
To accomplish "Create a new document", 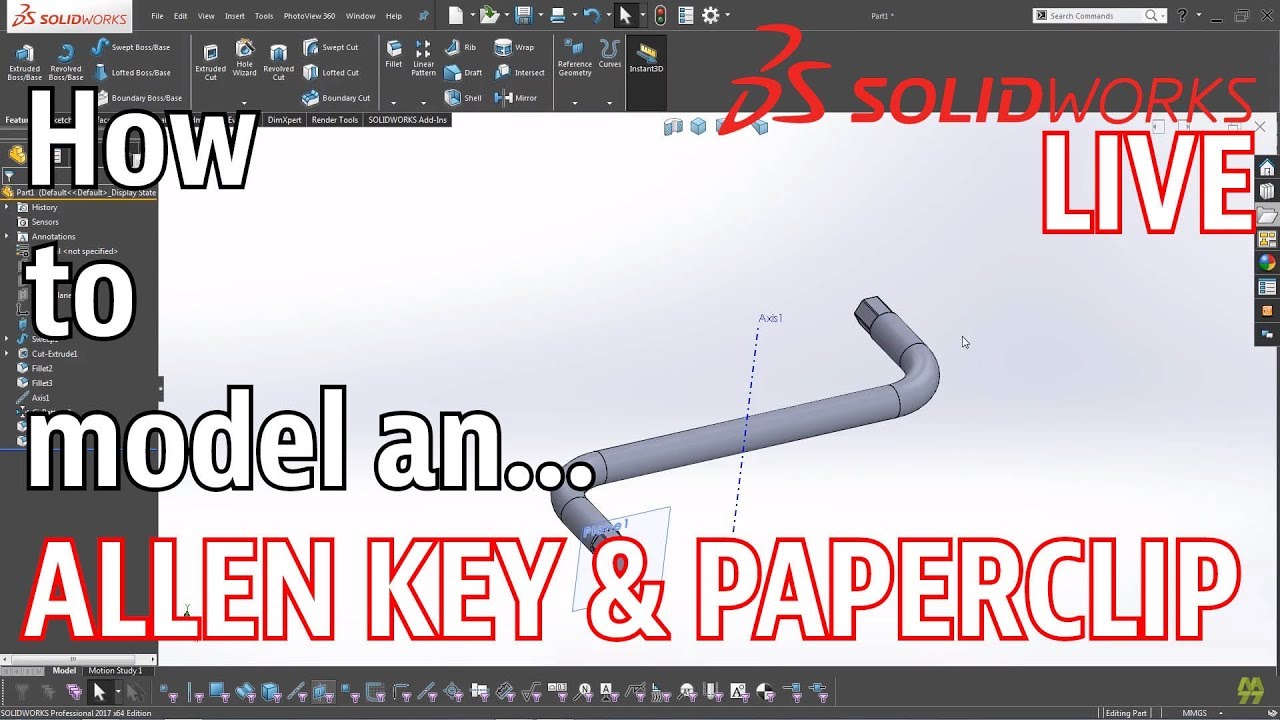I will tap(456, 15).
